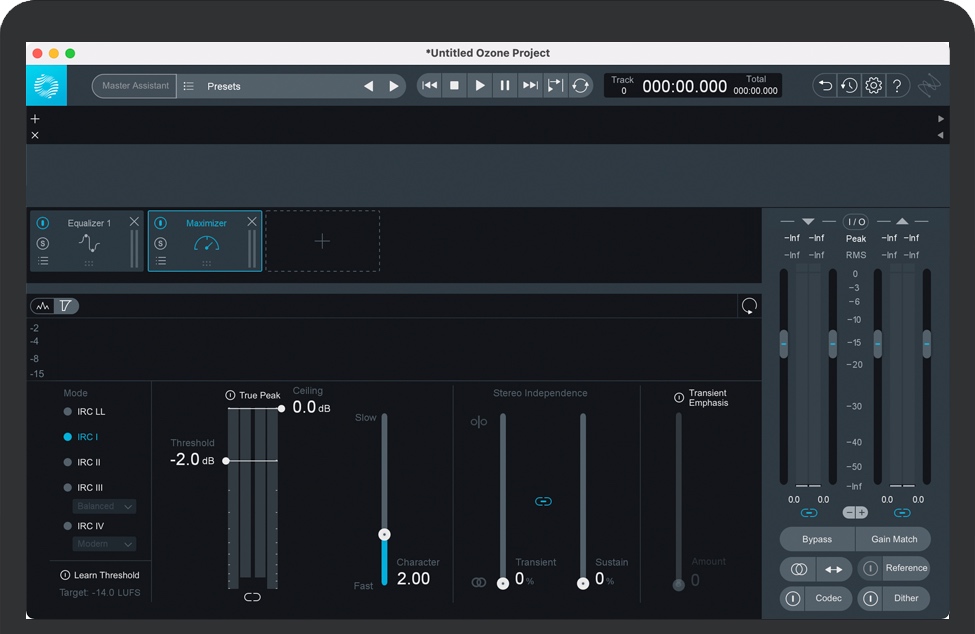
Task: Add a module in the empty slot
Action: [322, 241]
